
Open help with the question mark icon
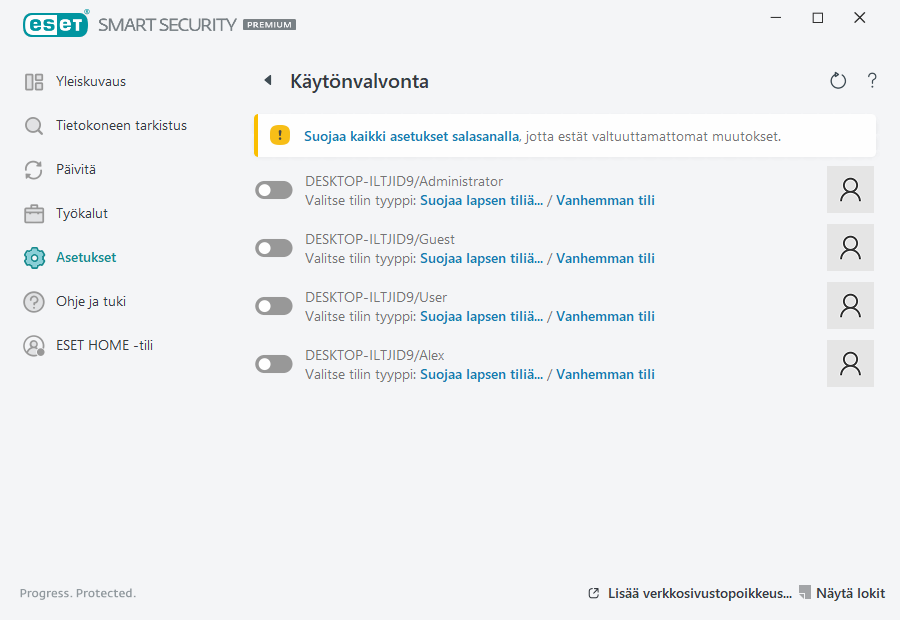click(x=871, y=80)
